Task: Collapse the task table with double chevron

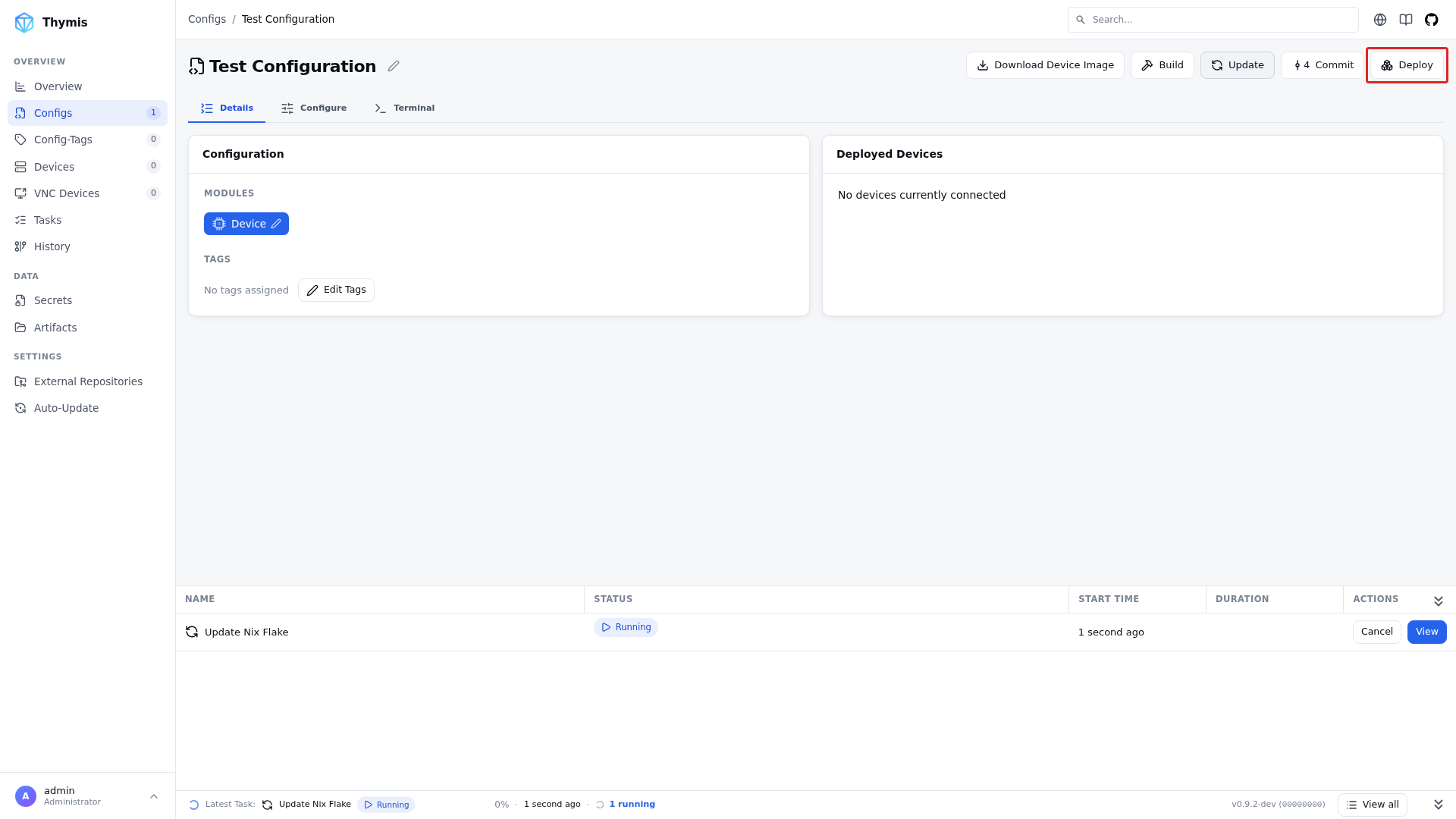Action: click(x=1438, y=601)
